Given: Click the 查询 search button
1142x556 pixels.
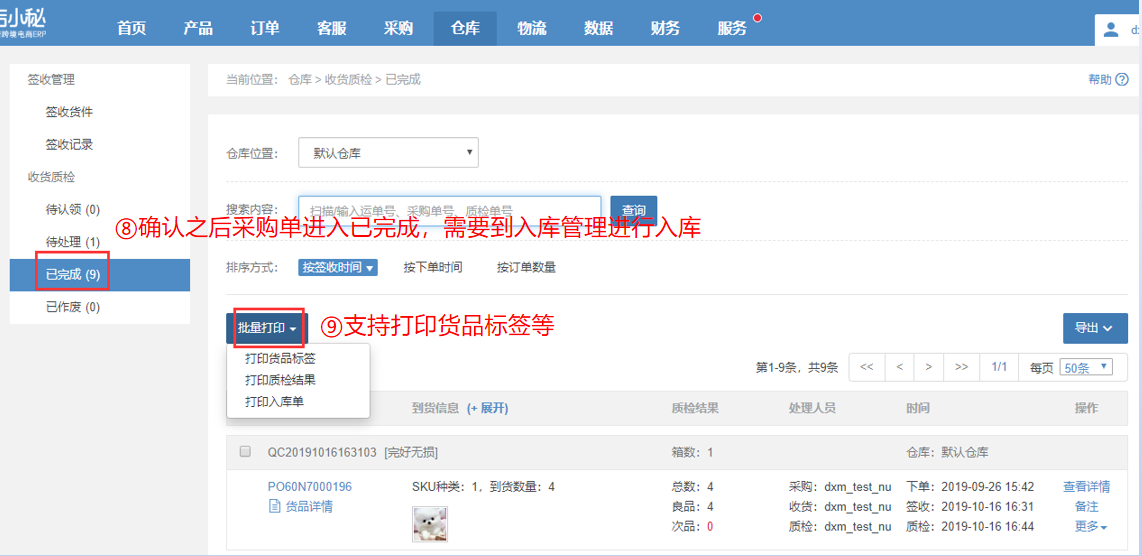Looking at the screenshot, I should 633,211.
